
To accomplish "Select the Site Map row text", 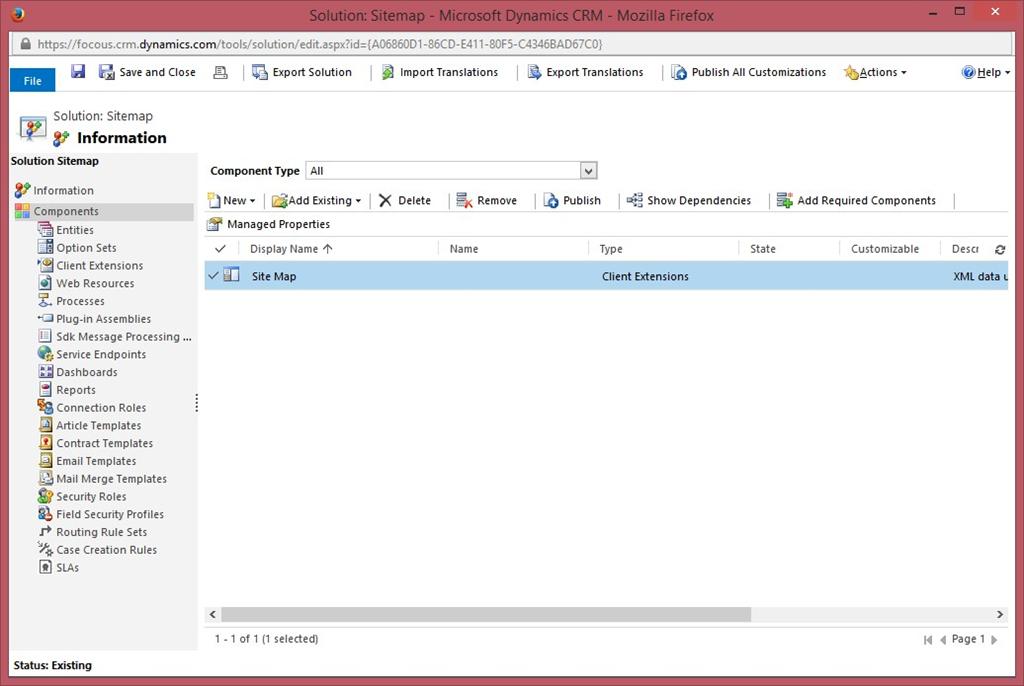I will pos(274,276).
